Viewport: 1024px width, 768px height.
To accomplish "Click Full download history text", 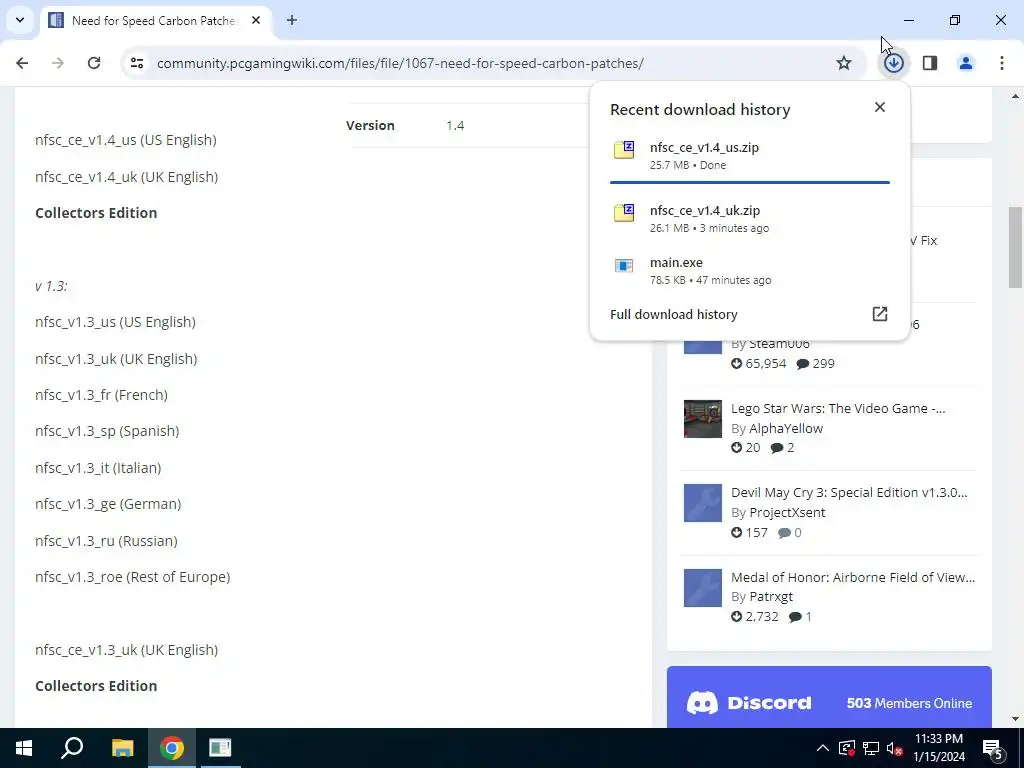I will point(673,314).
